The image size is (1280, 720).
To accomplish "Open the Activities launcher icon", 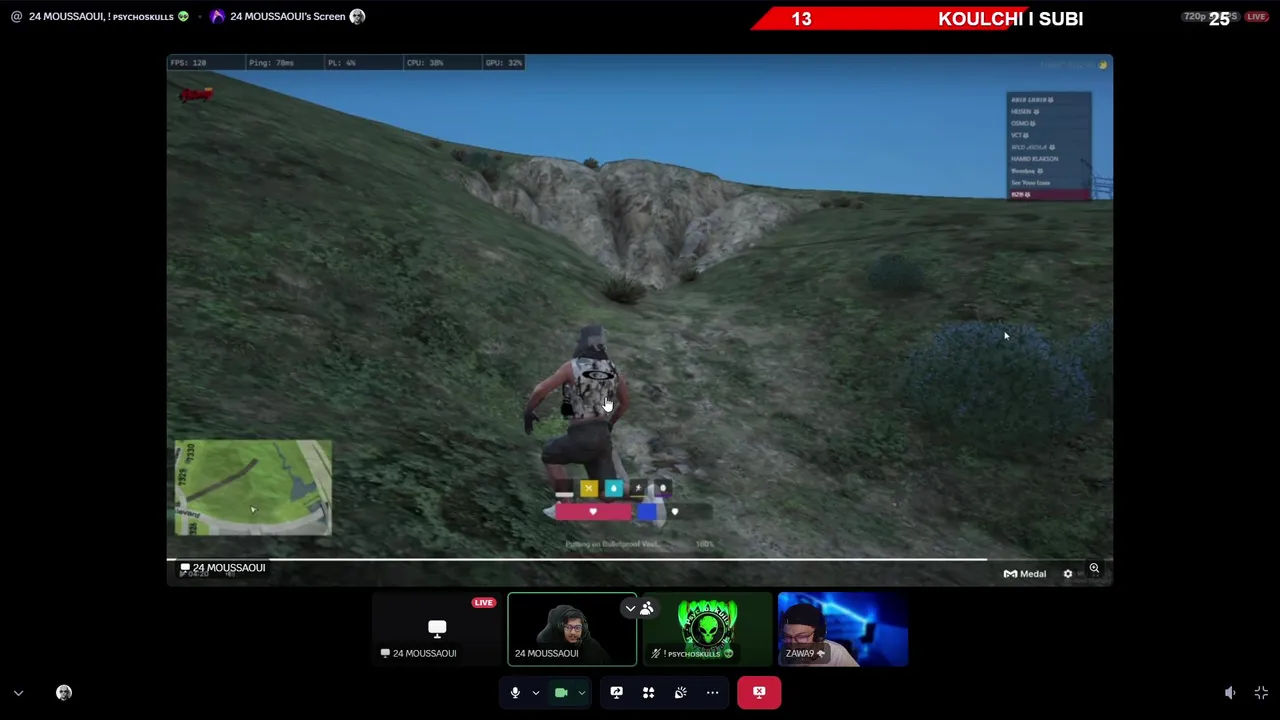I will pos(648,692).
